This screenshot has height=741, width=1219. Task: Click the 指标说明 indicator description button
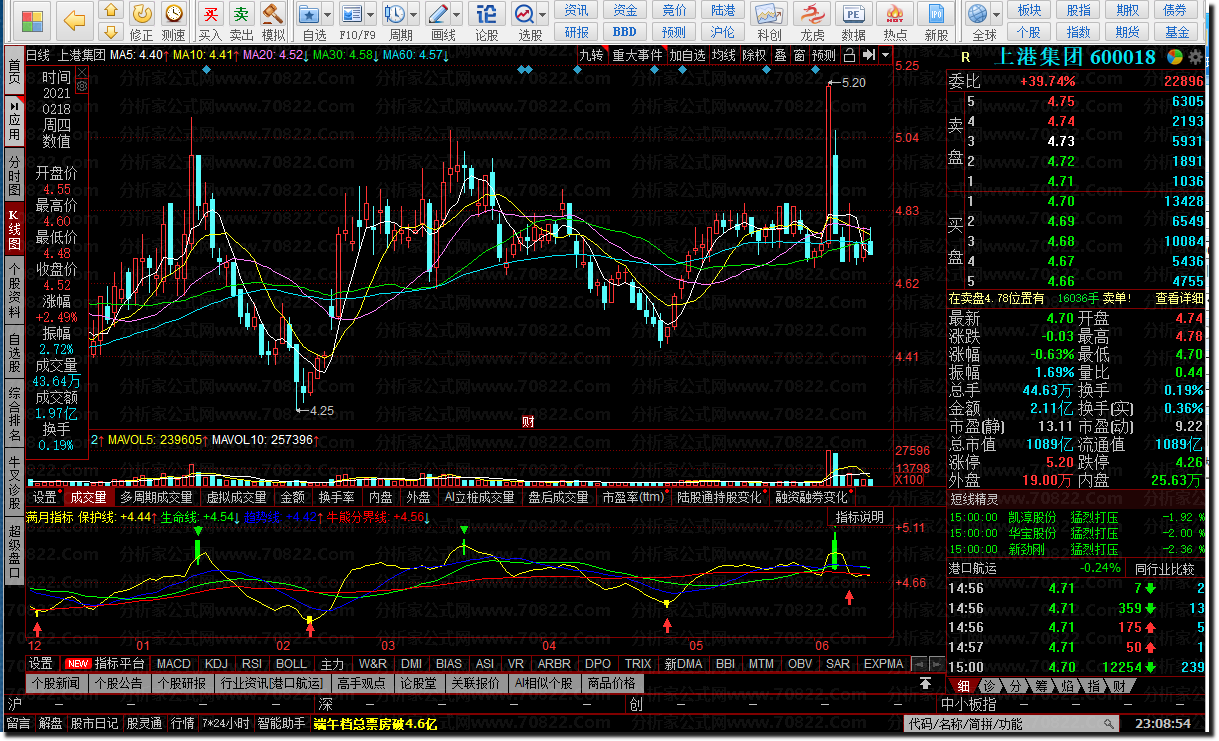860,517
